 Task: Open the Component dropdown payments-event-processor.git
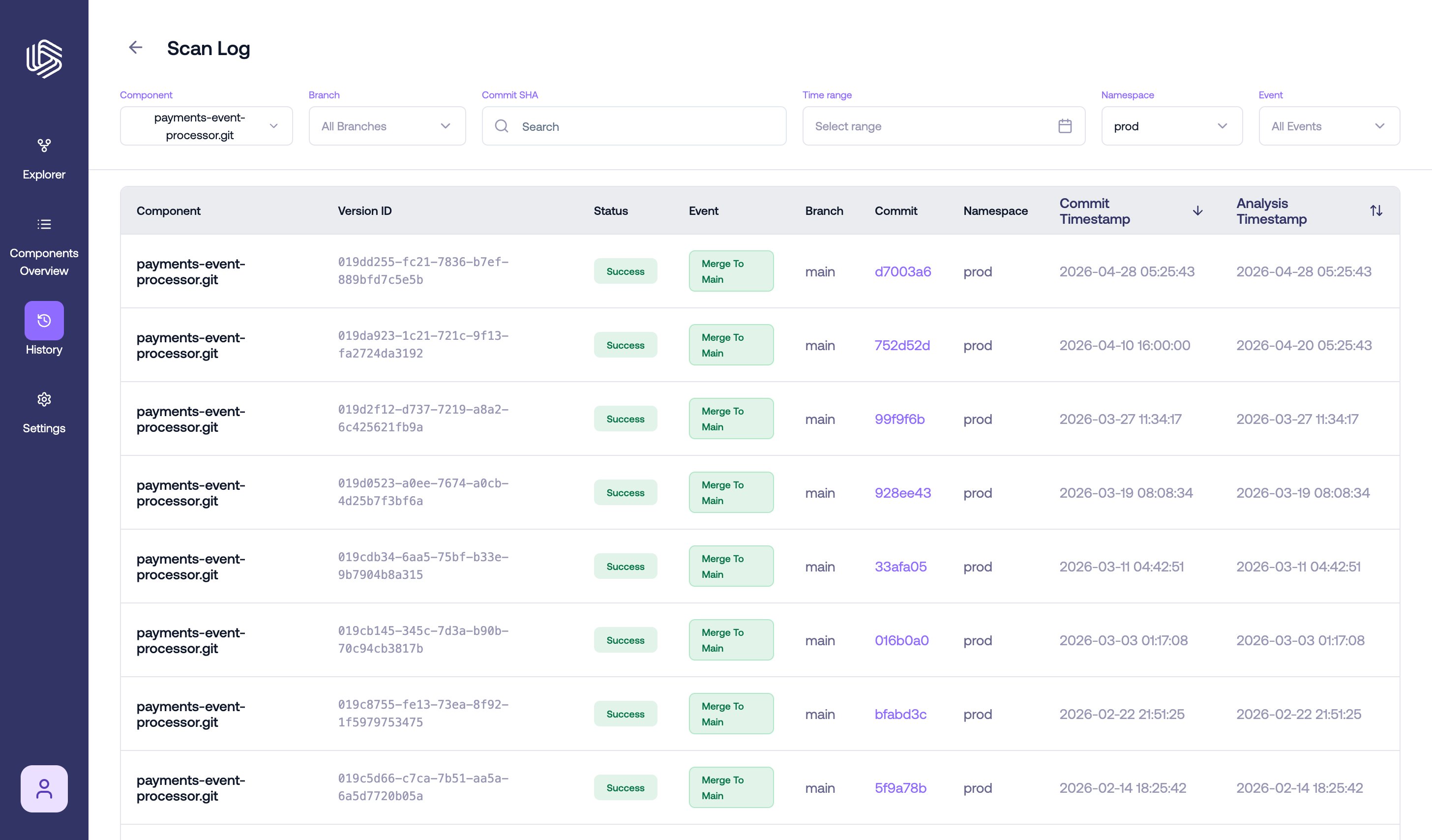click(x=206, y=126)
